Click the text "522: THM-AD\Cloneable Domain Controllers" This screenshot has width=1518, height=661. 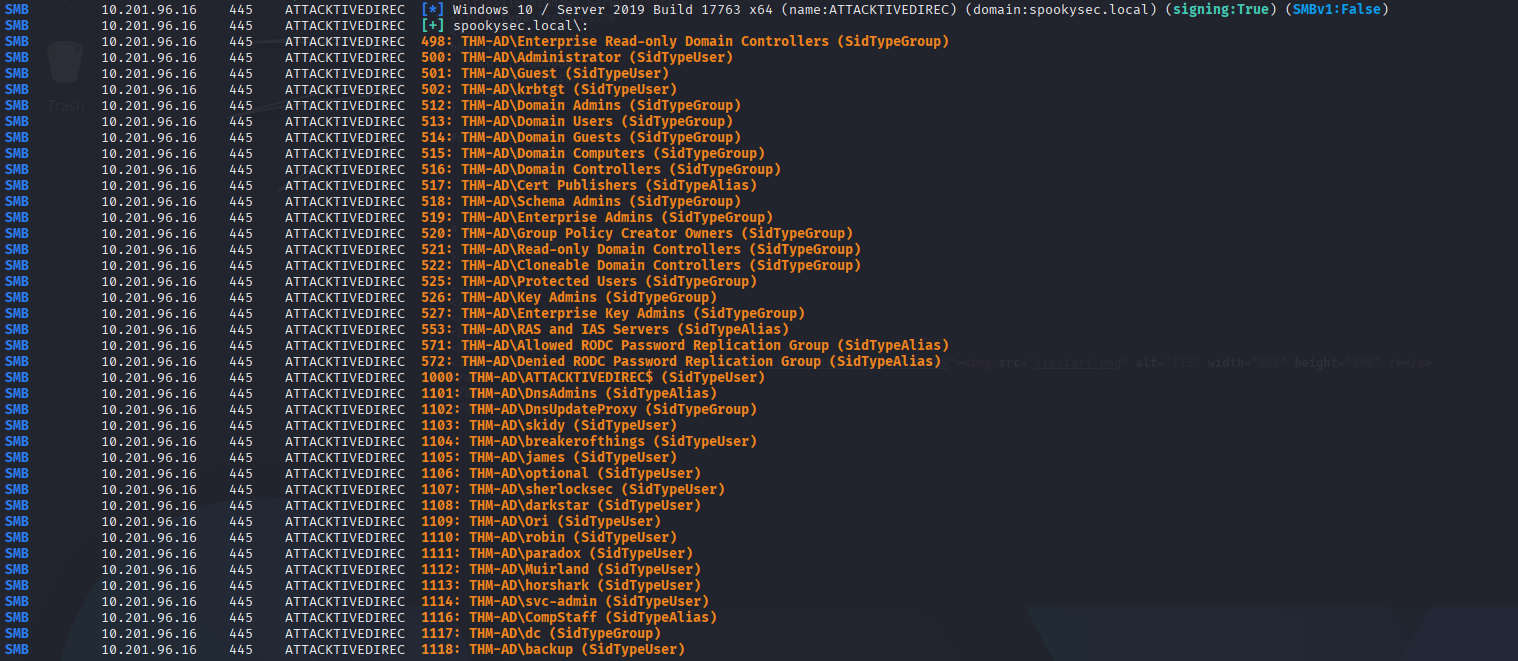tap(581, 265)
